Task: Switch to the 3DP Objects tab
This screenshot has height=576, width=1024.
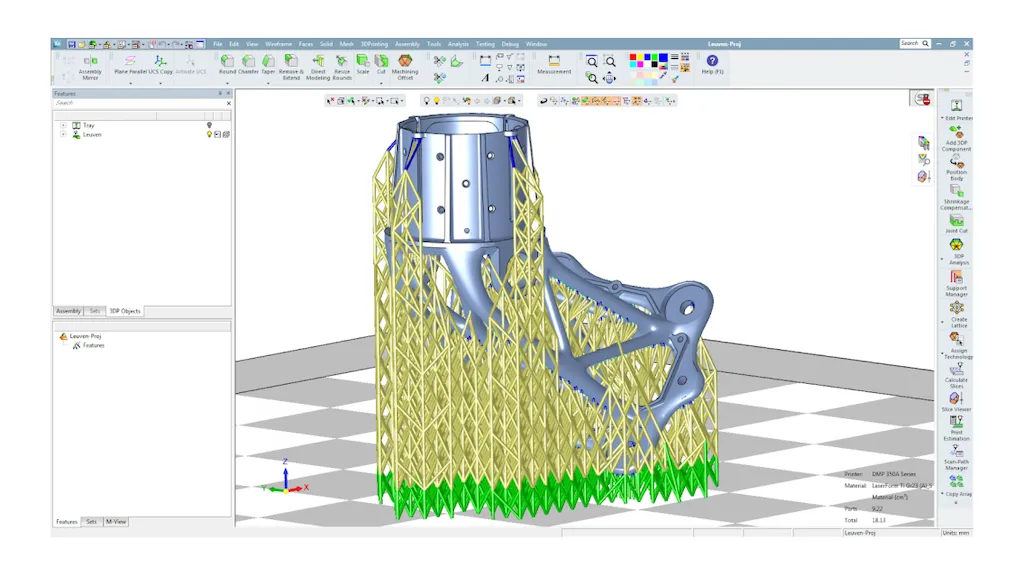Action: tap(124, 311)
